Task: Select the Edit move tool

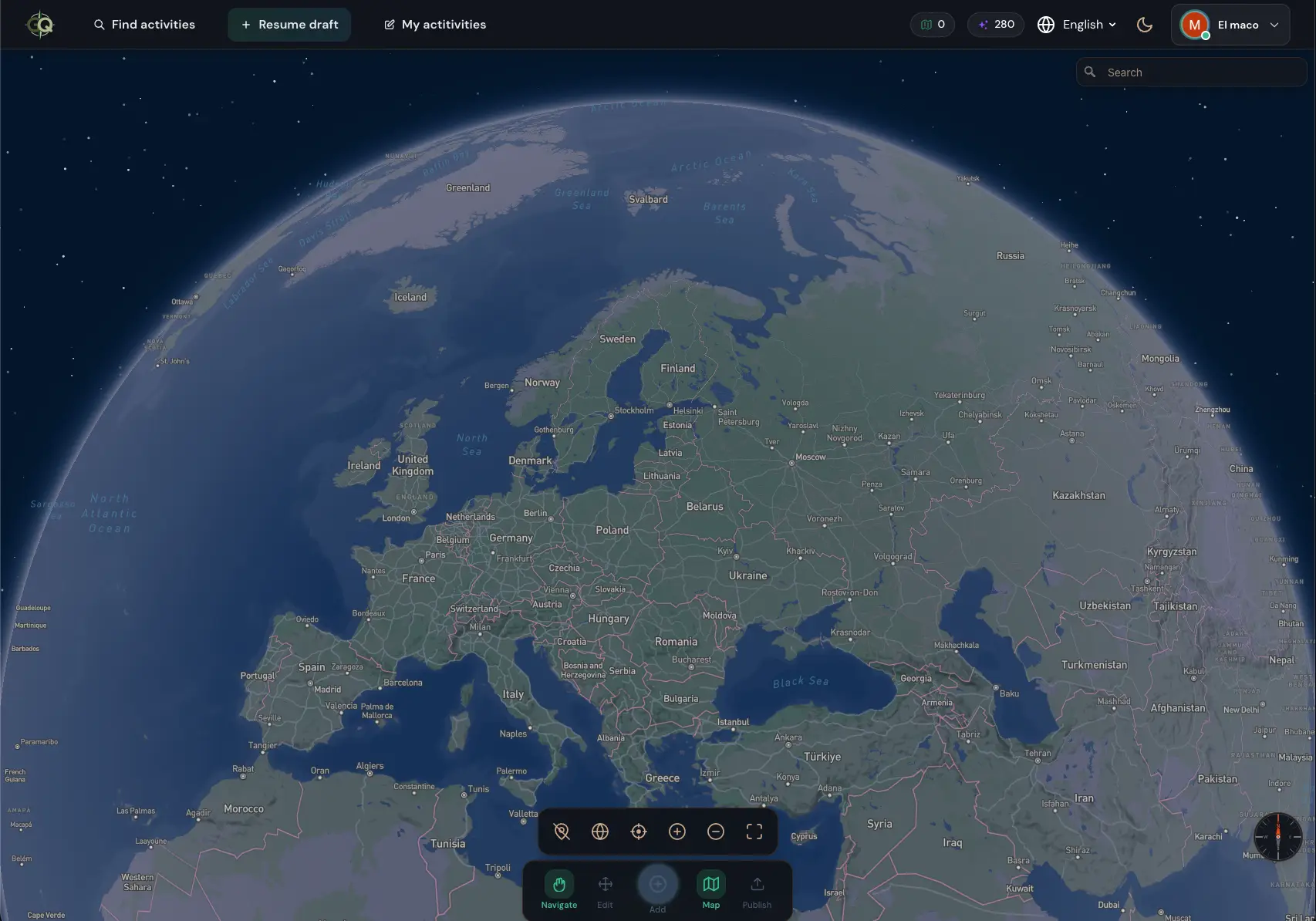Action: click(605, 890)
